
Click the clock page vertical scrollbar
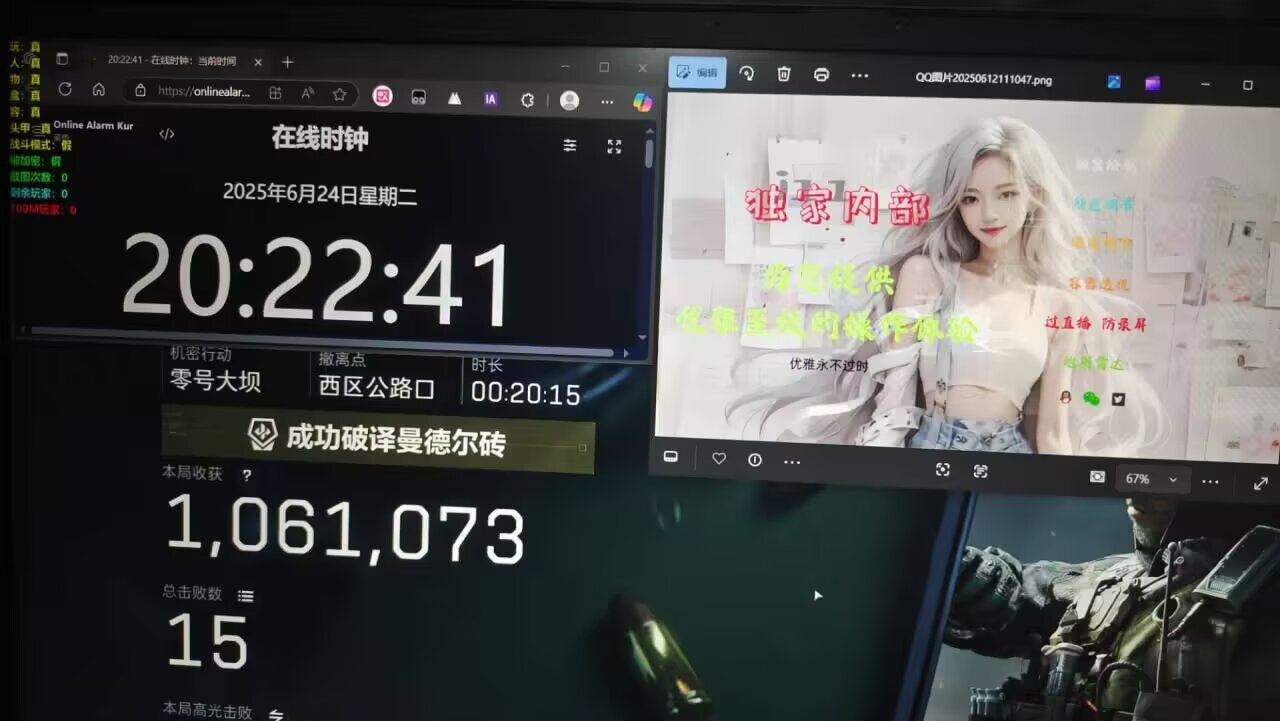tap(650, 155)
